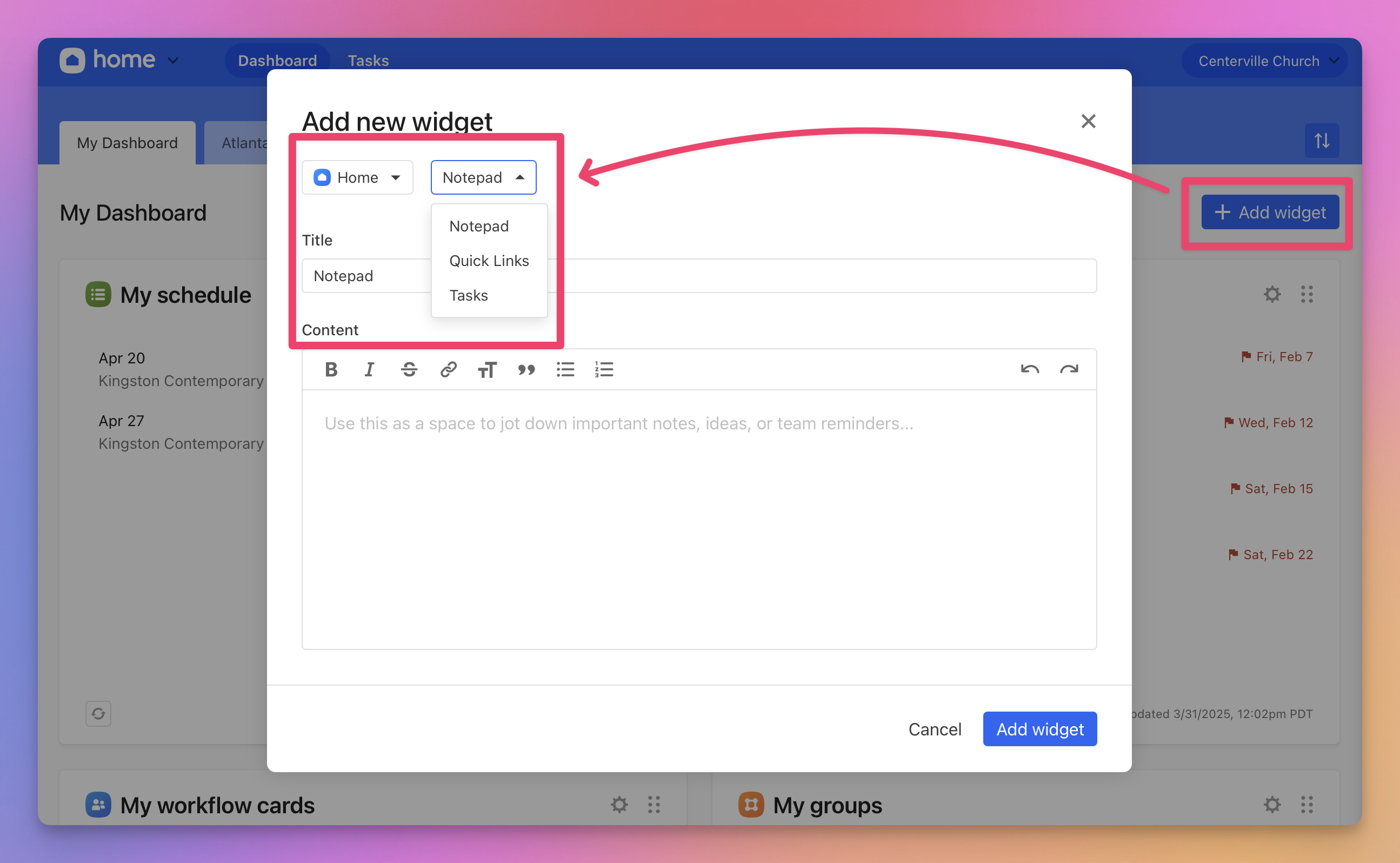Expand the Centerville Church organization menu
1400x863 pixels.
pyautogui.click(x=1264, y=61)
